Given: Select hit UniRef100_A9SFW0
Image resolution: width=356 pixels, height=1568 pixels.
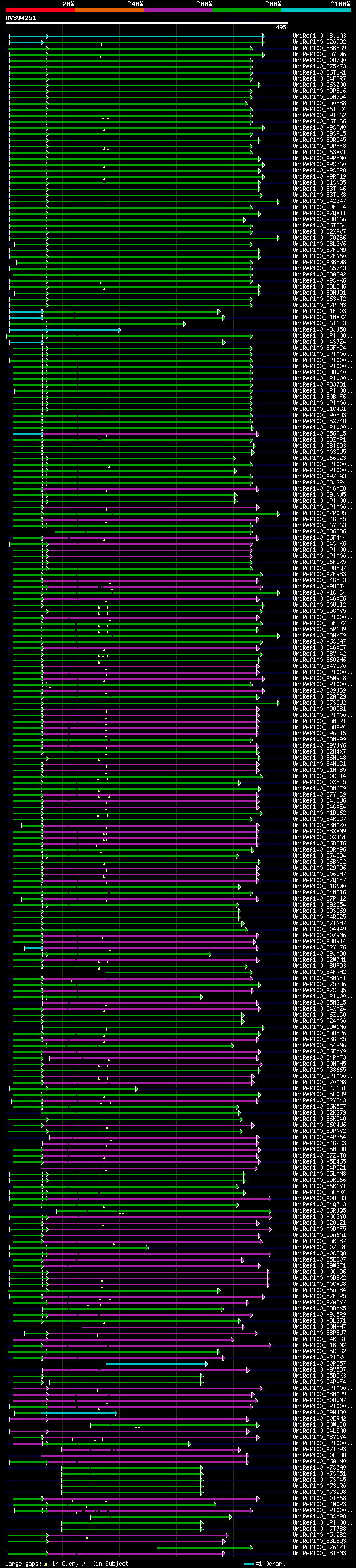Looking at the screenshot, I should [x=319, y=128].
